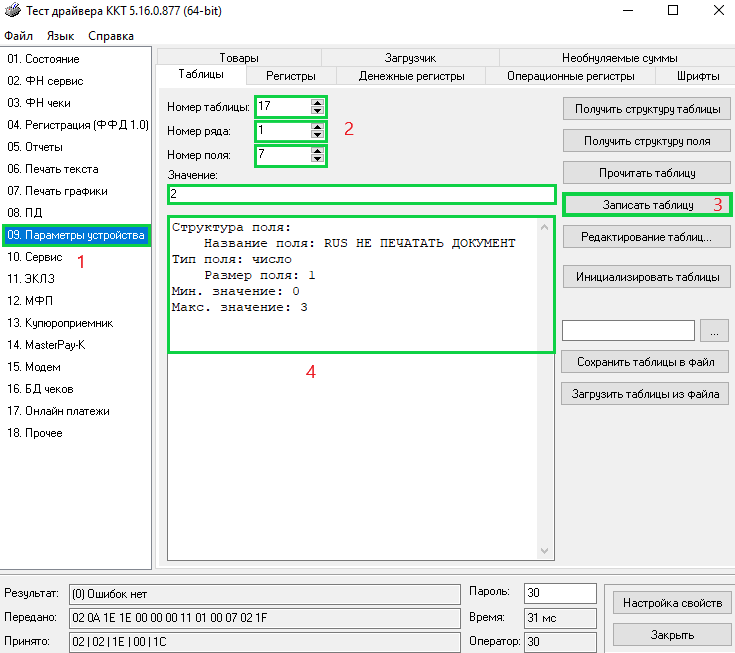Select 09. Параметры устройства
This screenshot has height=653, width=735.
(x=76, y=235)
